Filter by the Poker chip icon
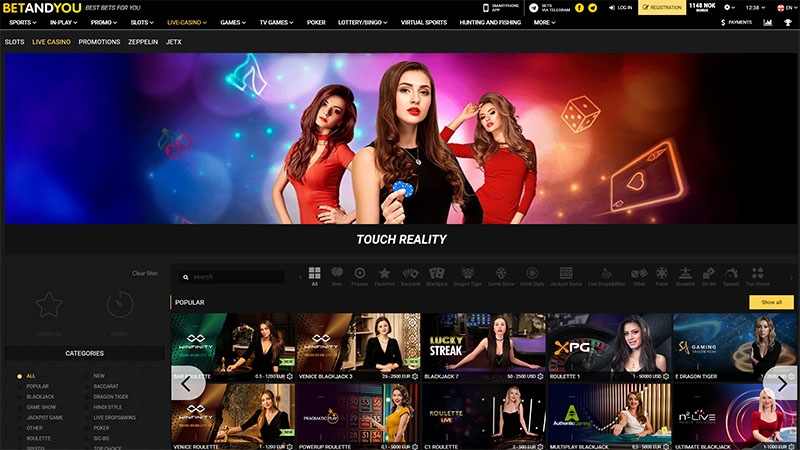Viewport: 800px width, 450px height. [662, 276]
